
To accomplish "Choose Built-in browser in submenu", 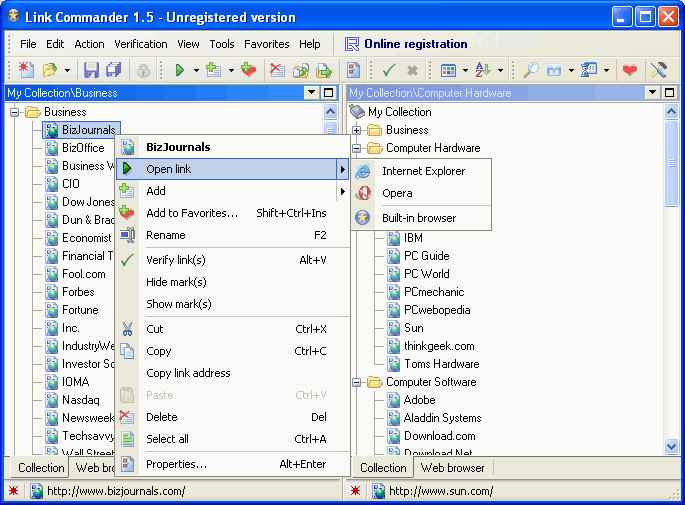I will [x=422, y=218].
